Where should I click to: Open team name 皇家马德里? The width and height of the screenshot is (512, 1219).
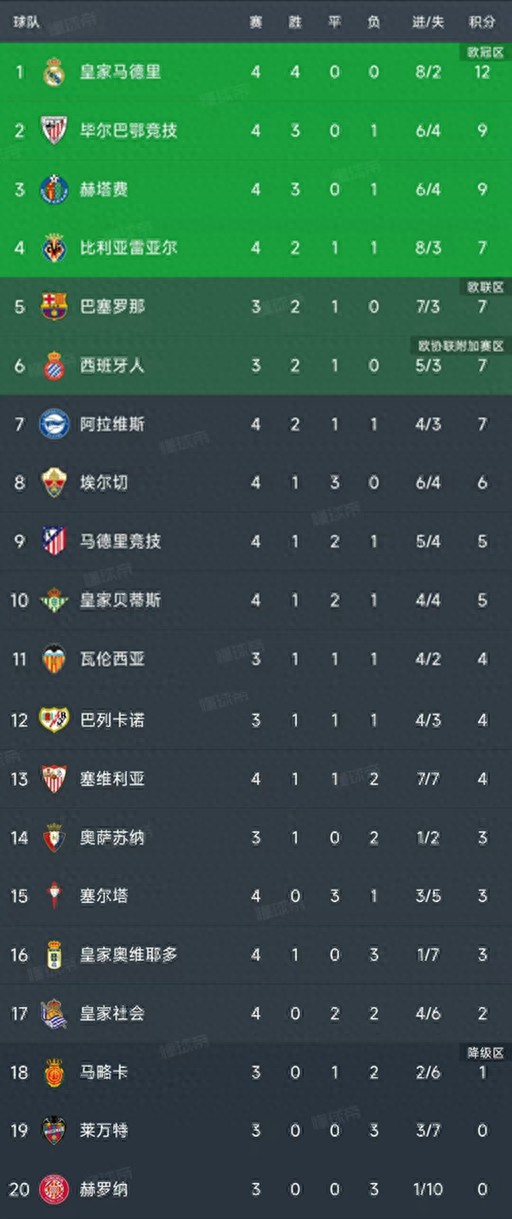pyautogui.click(x=120, y=72)
